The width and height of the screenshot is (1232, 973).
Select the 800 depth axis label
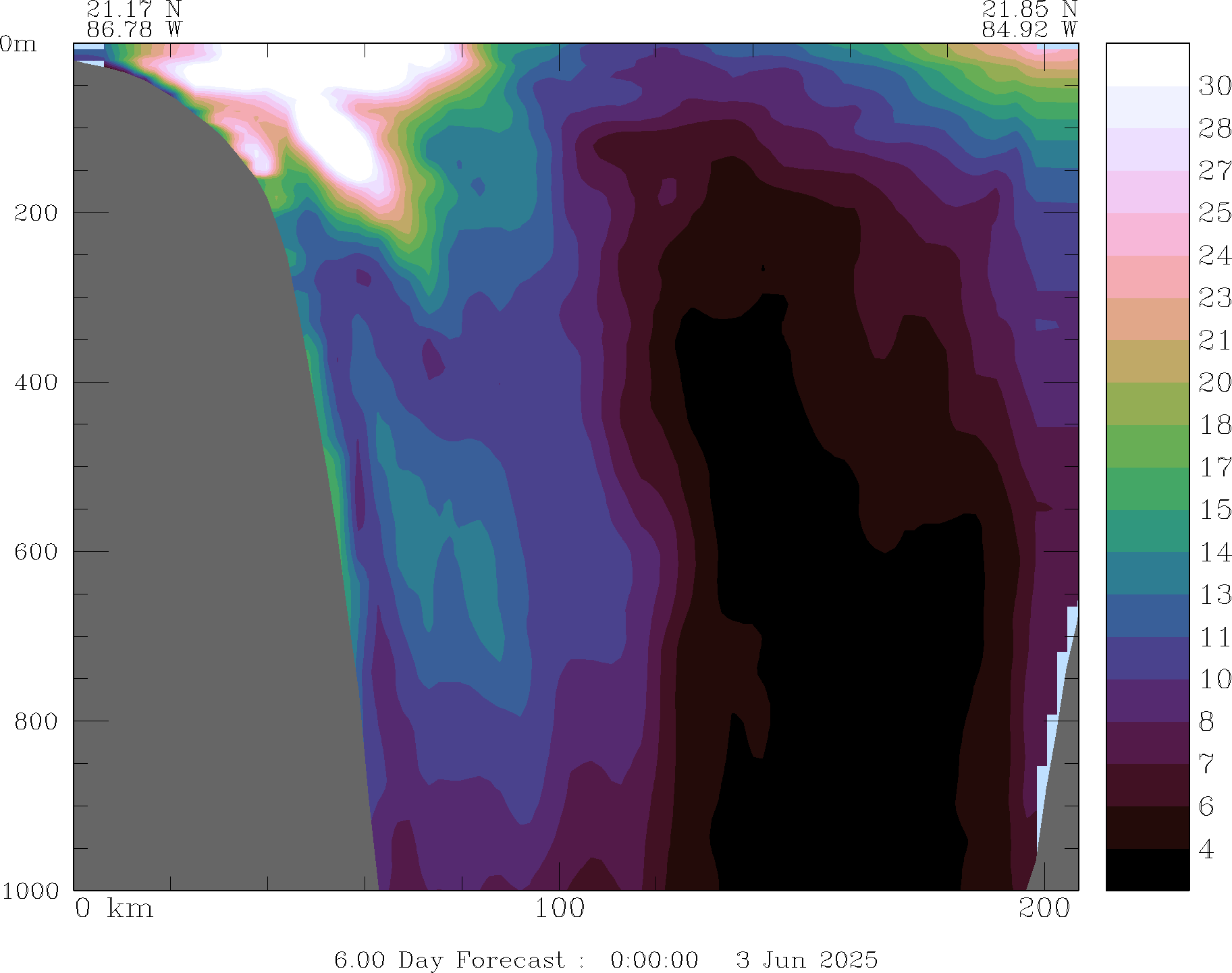tap(36, 721)
